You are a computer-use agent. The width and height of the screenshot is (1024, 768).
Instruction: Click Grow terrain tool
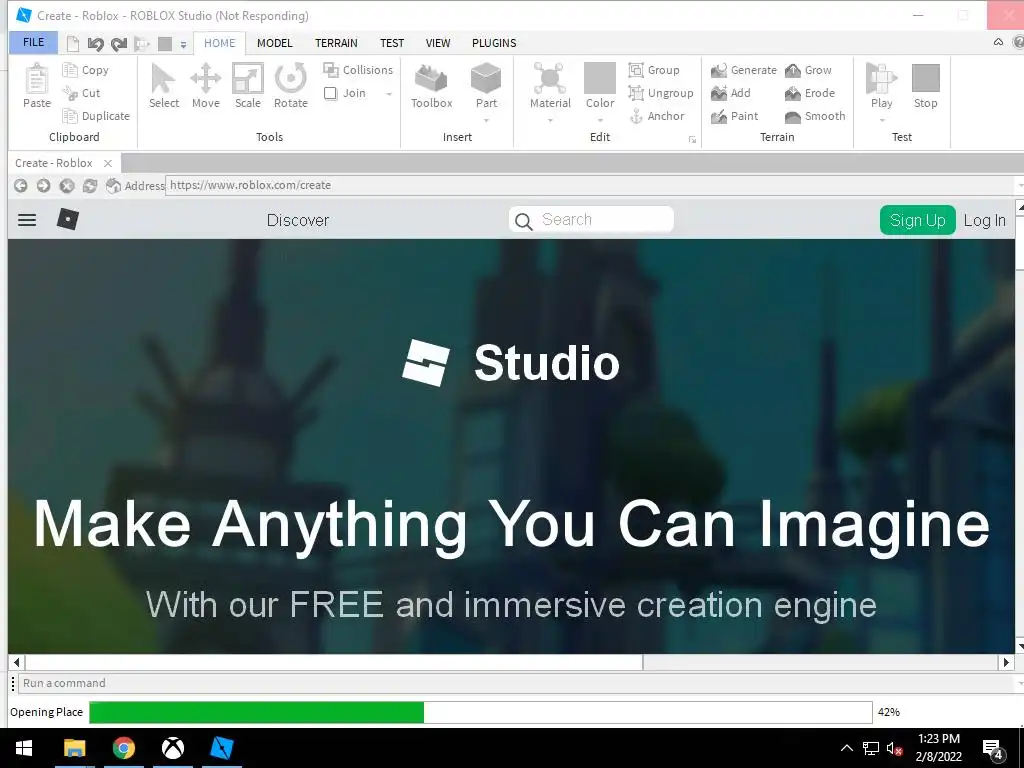pos(808,70)
